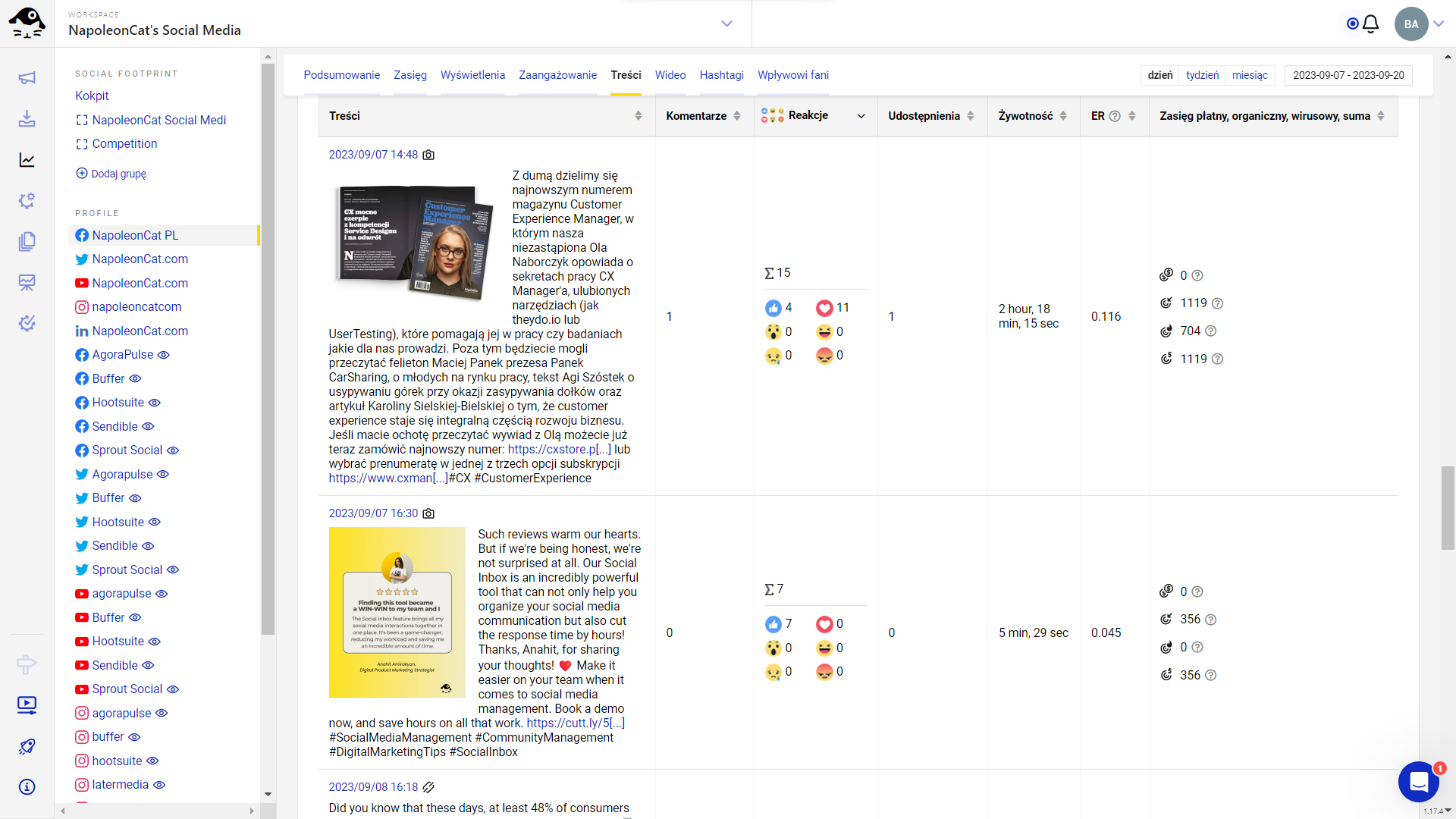Viewport: 1456px width, 819px height.
Task: Open the Wpływowi fani tab
Action: (793, 75)
